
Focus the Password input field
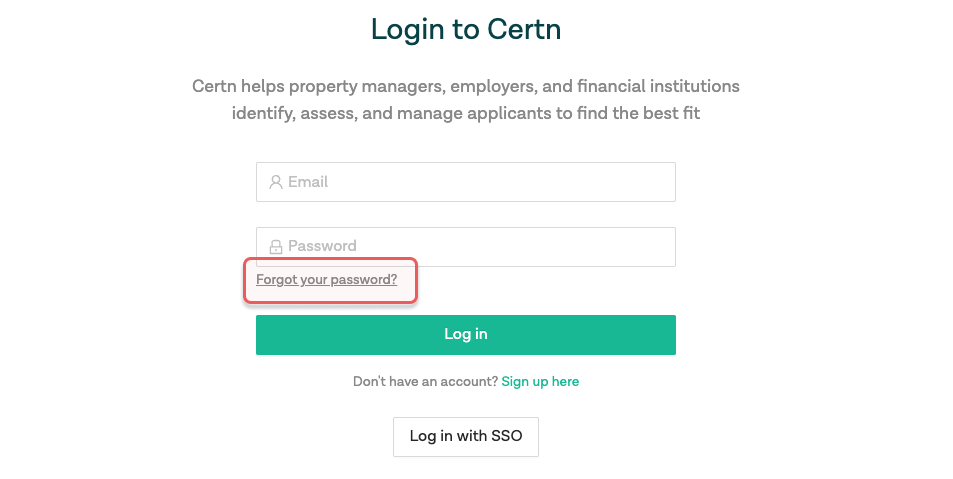point(466,247)
